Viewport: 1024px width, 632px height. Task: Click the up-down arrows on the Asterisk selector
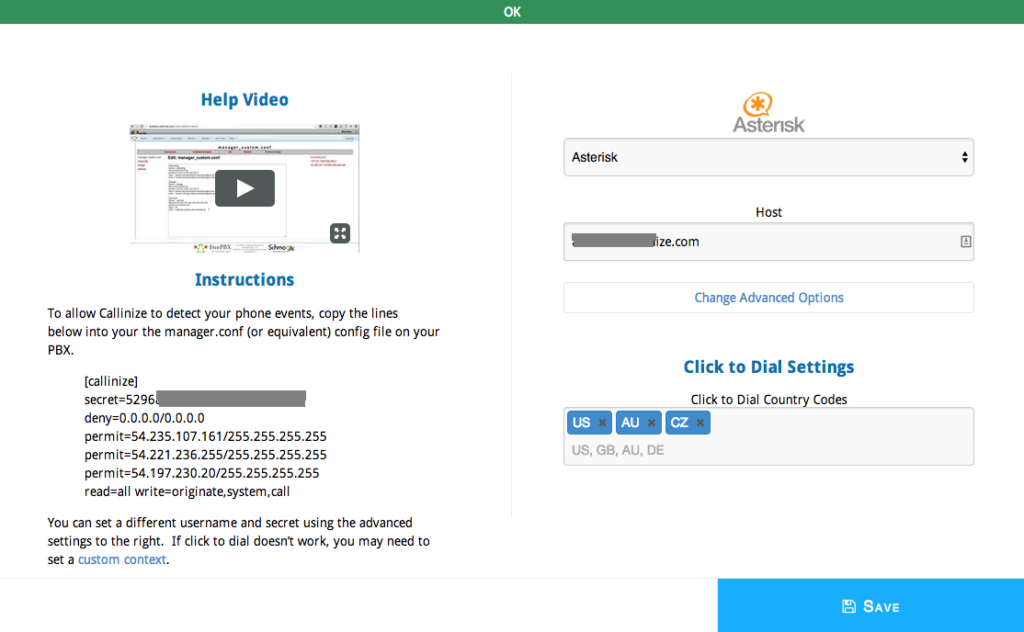(x=964, y=157)
